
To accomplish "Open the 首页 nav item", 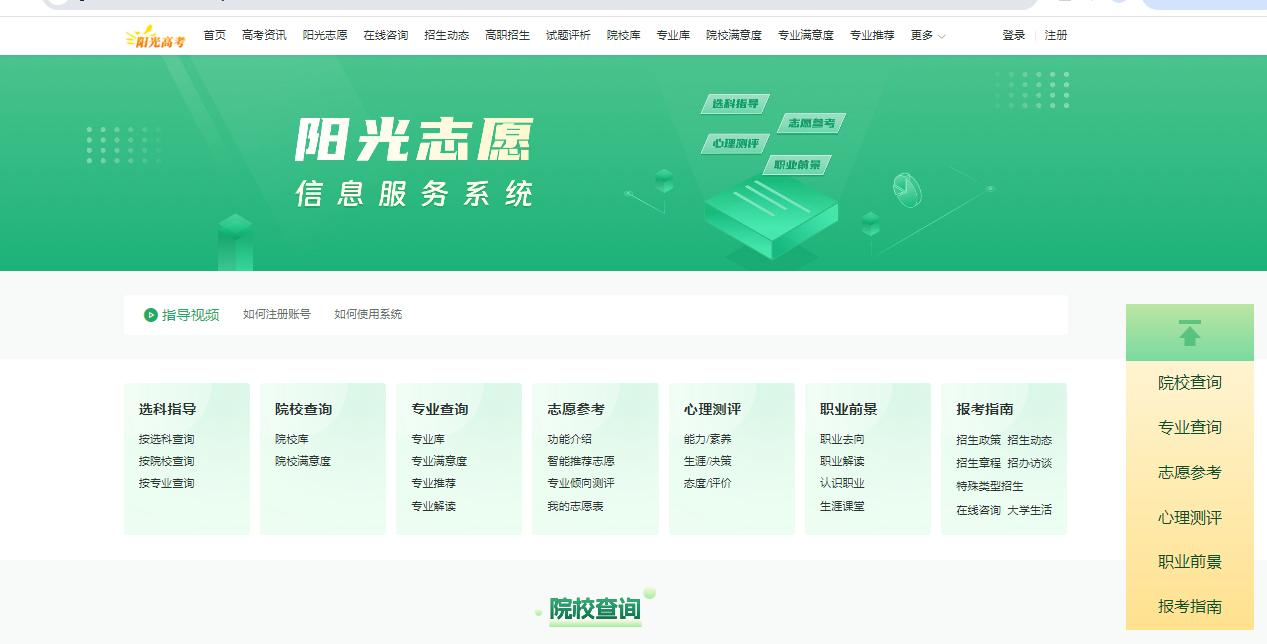I will coord(214,35).
